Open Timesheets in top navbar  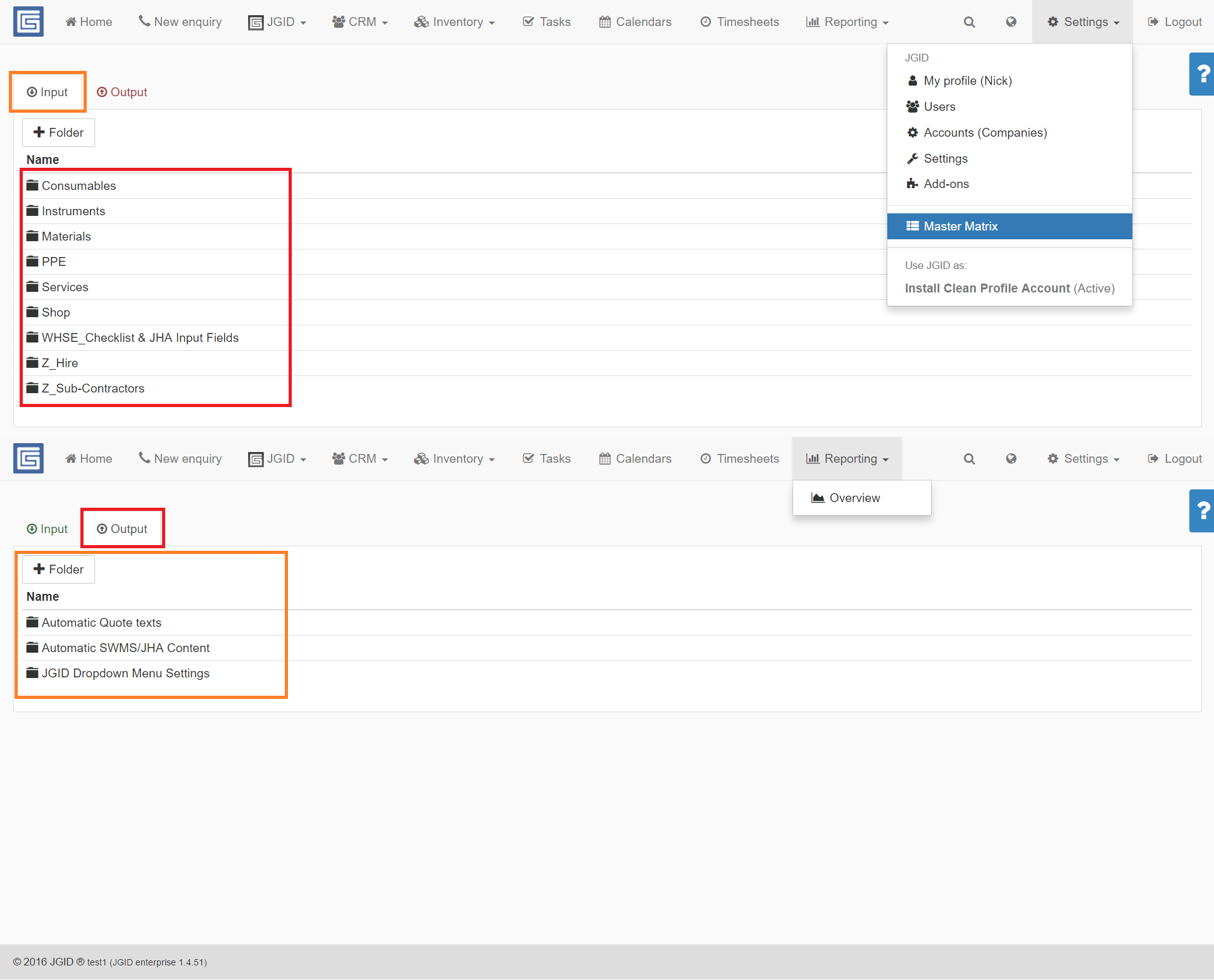740,22
